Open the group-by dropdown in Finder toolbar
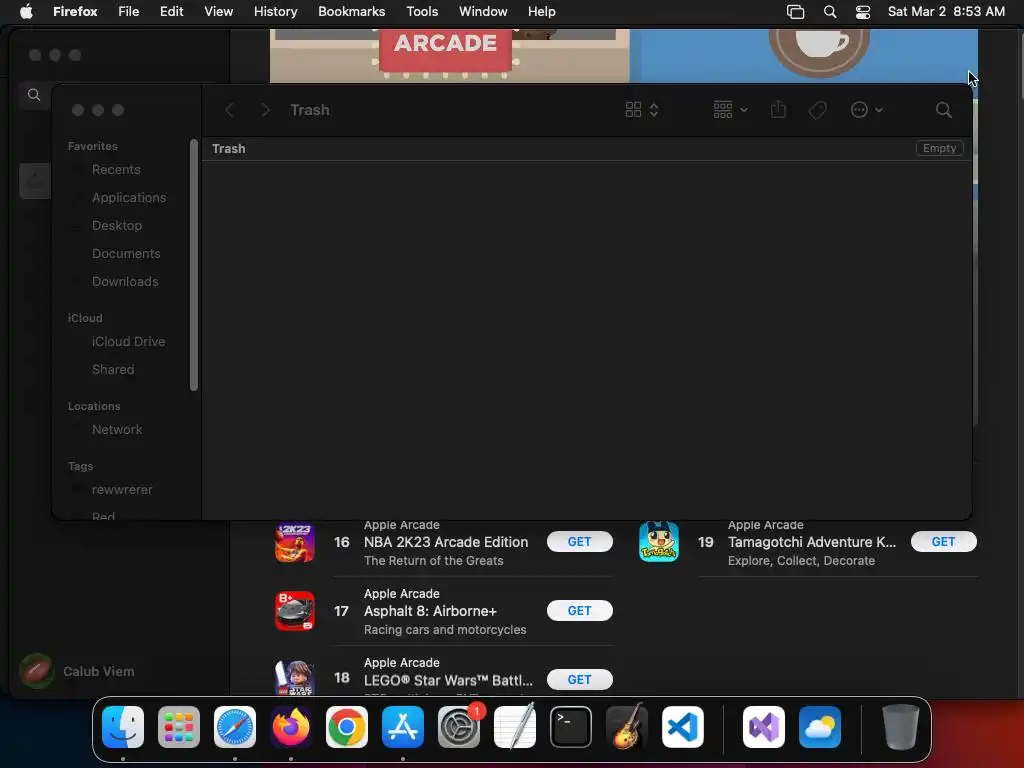 point(730,110)
